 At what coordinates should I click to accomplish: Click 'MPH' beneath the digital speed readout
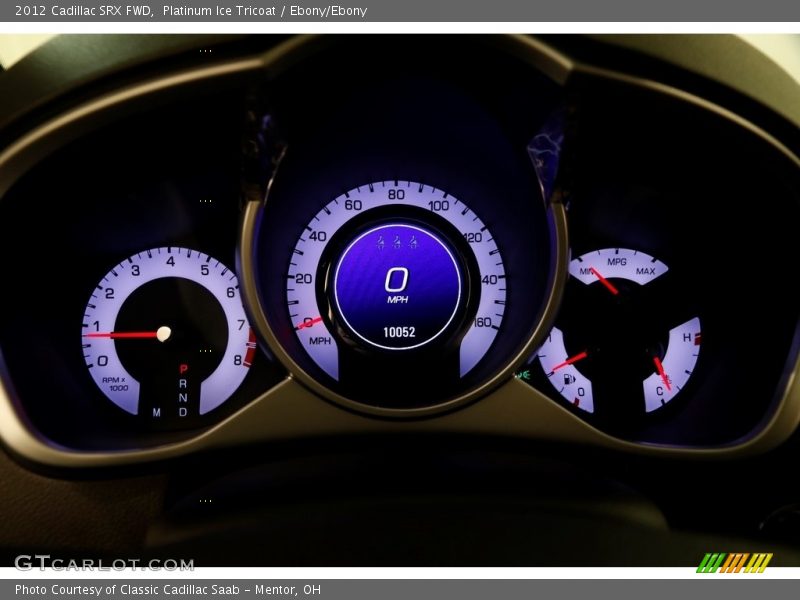coord(397,300)
